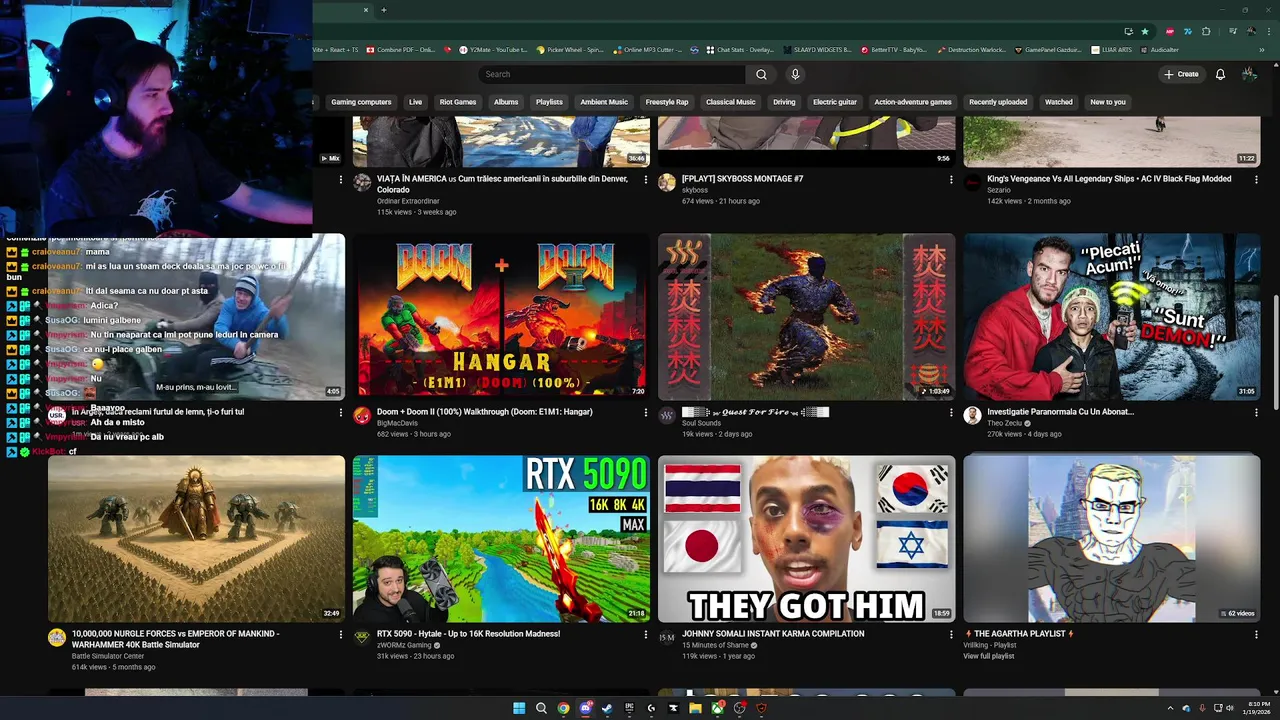Open BetterTTV bookmark

tap(894, 50)
